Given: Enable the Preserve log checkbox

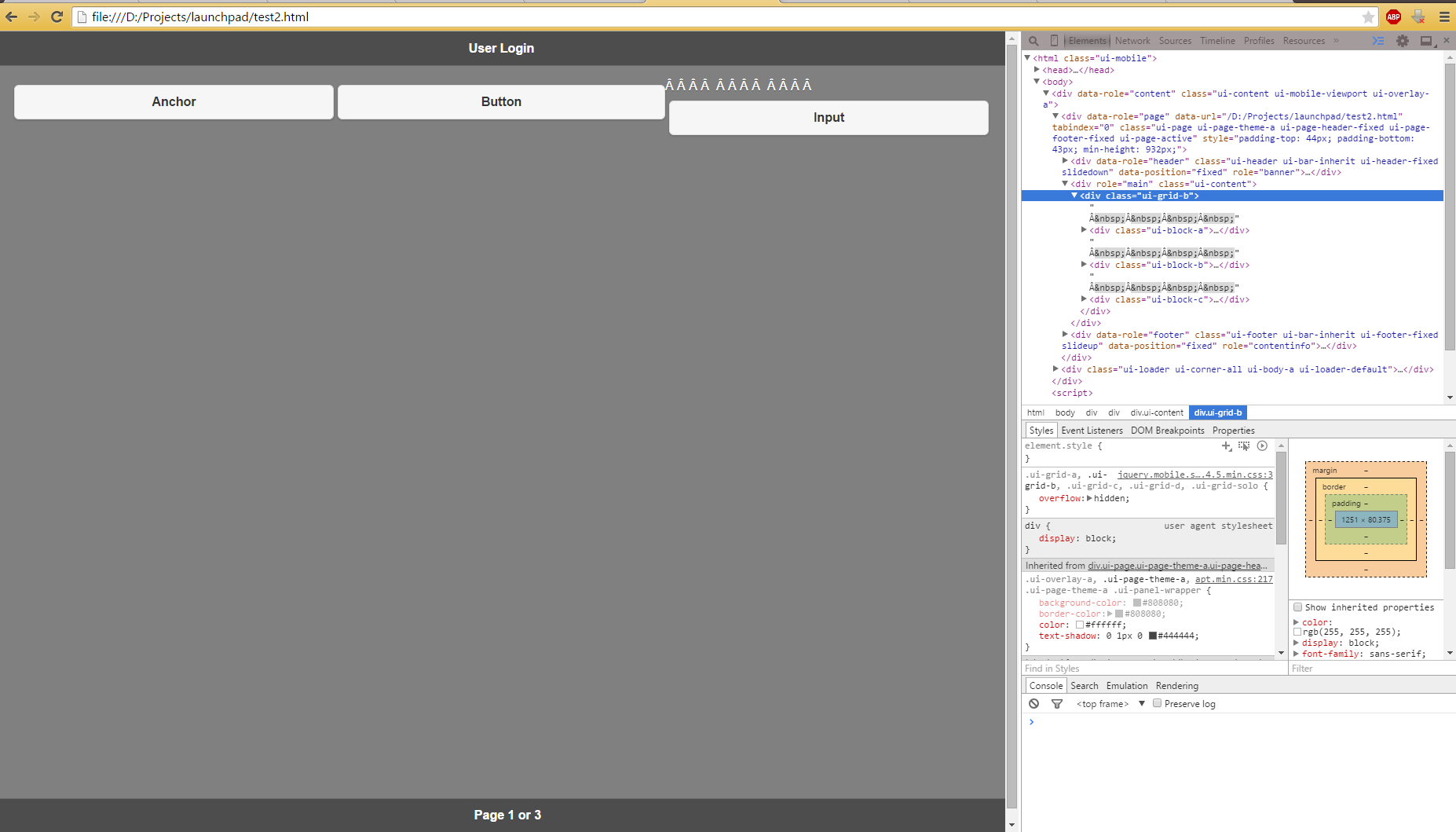Looking at the screenshot, I should tap(1157, 703).
